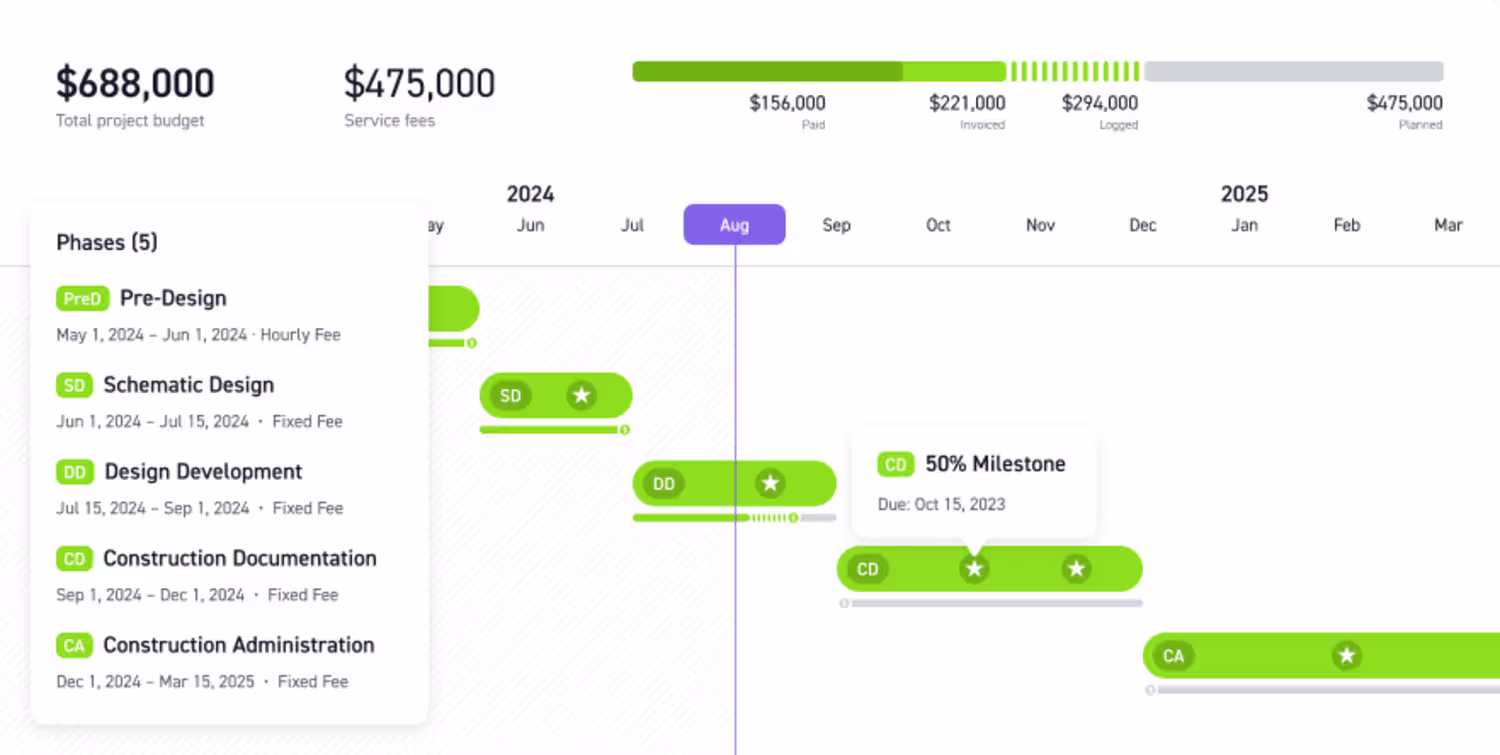This screenshot has width=1500, height=755.
Task: Click the SD badge on the timeline bar
Action: coord(511,396)
